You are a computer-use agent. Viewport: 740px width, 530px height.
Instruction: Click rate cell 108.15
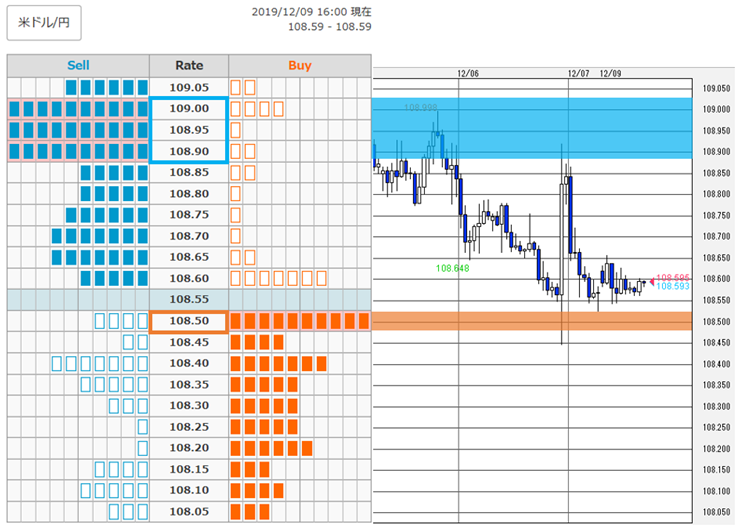(x=189, y=469)
